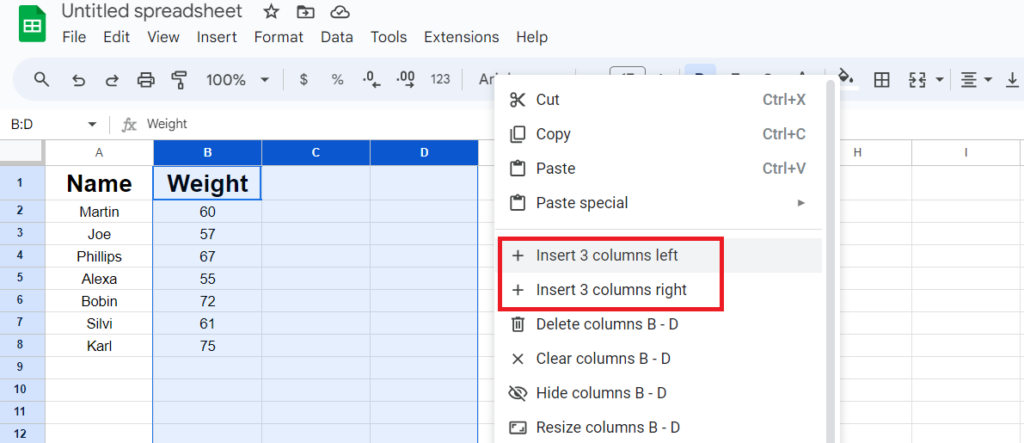The image size is (1024, 443).
Task: Choose Hide columns B - D
Action: (x=660, y=393)
